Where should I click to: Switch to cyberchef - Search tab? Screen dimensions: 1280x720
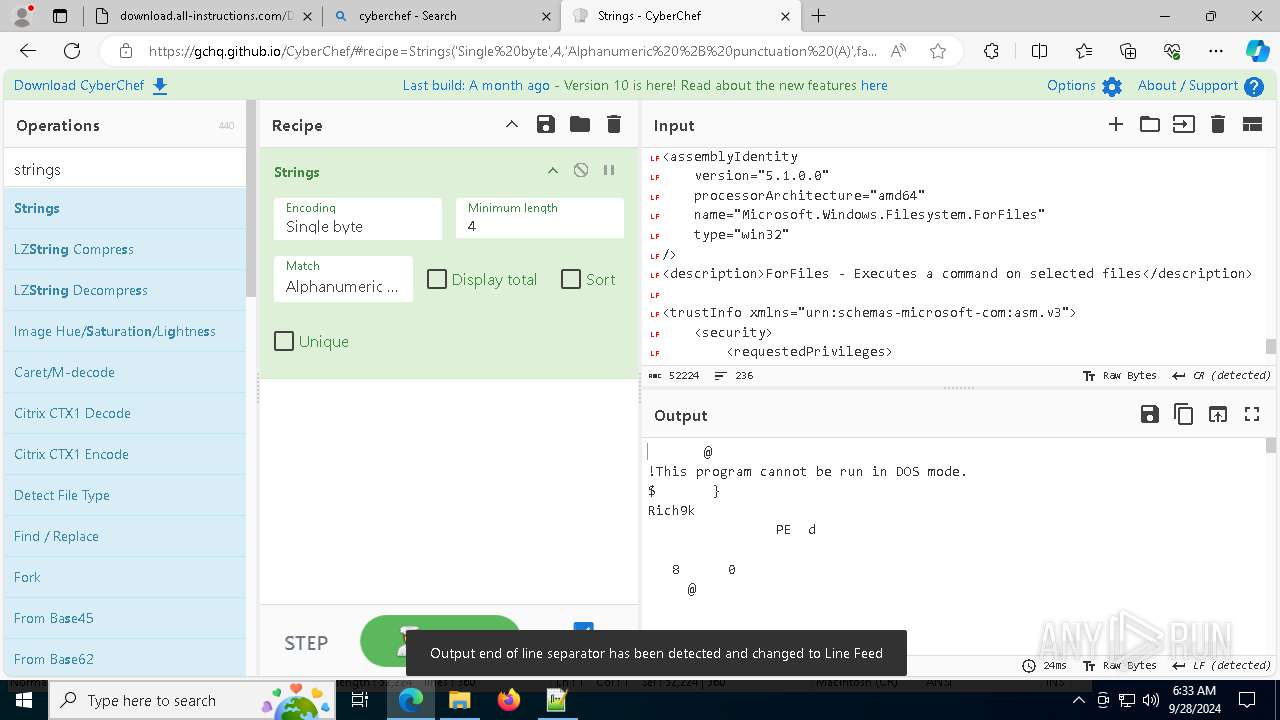click(441, 16)
